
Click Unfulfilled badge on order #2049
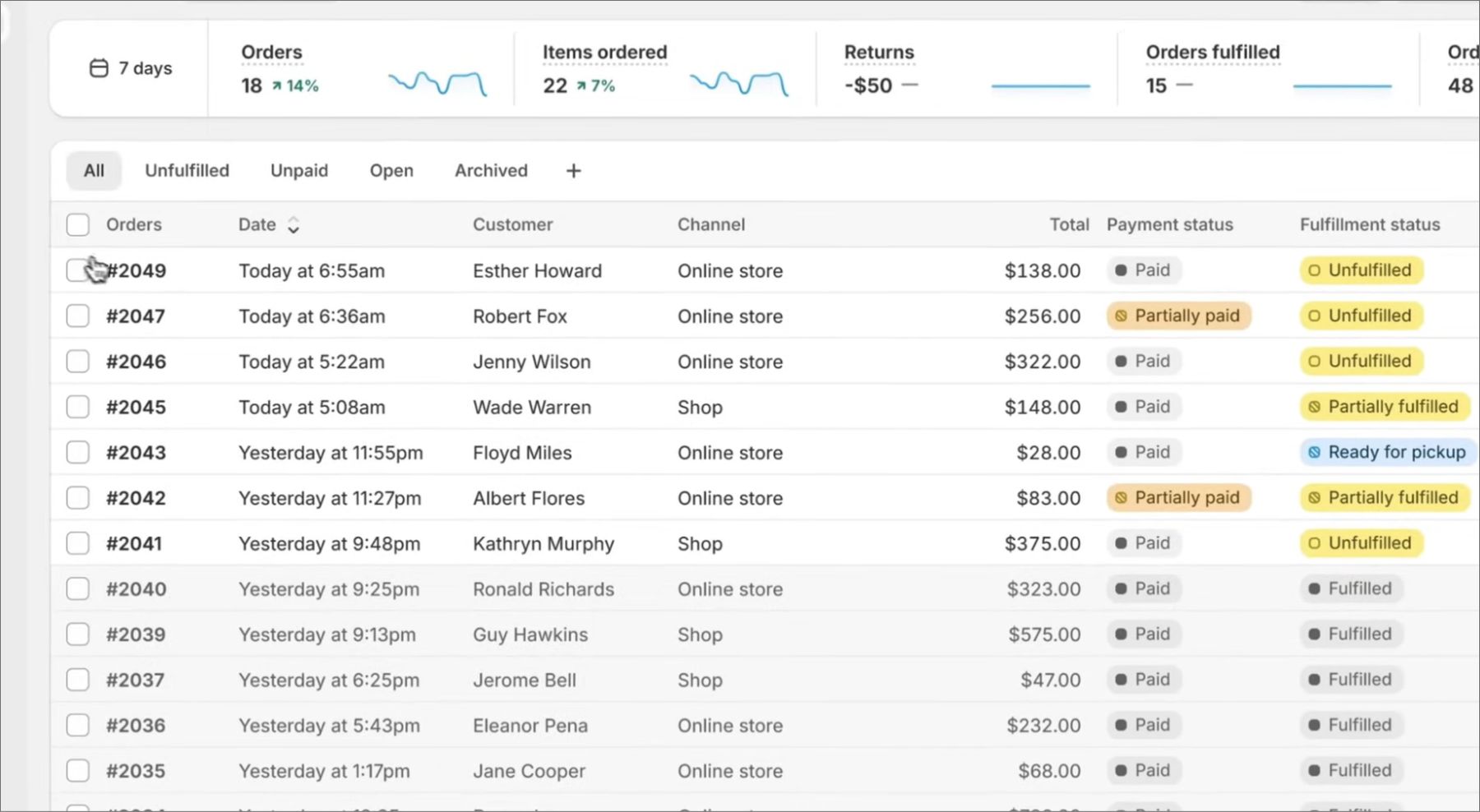(1361, 270)
